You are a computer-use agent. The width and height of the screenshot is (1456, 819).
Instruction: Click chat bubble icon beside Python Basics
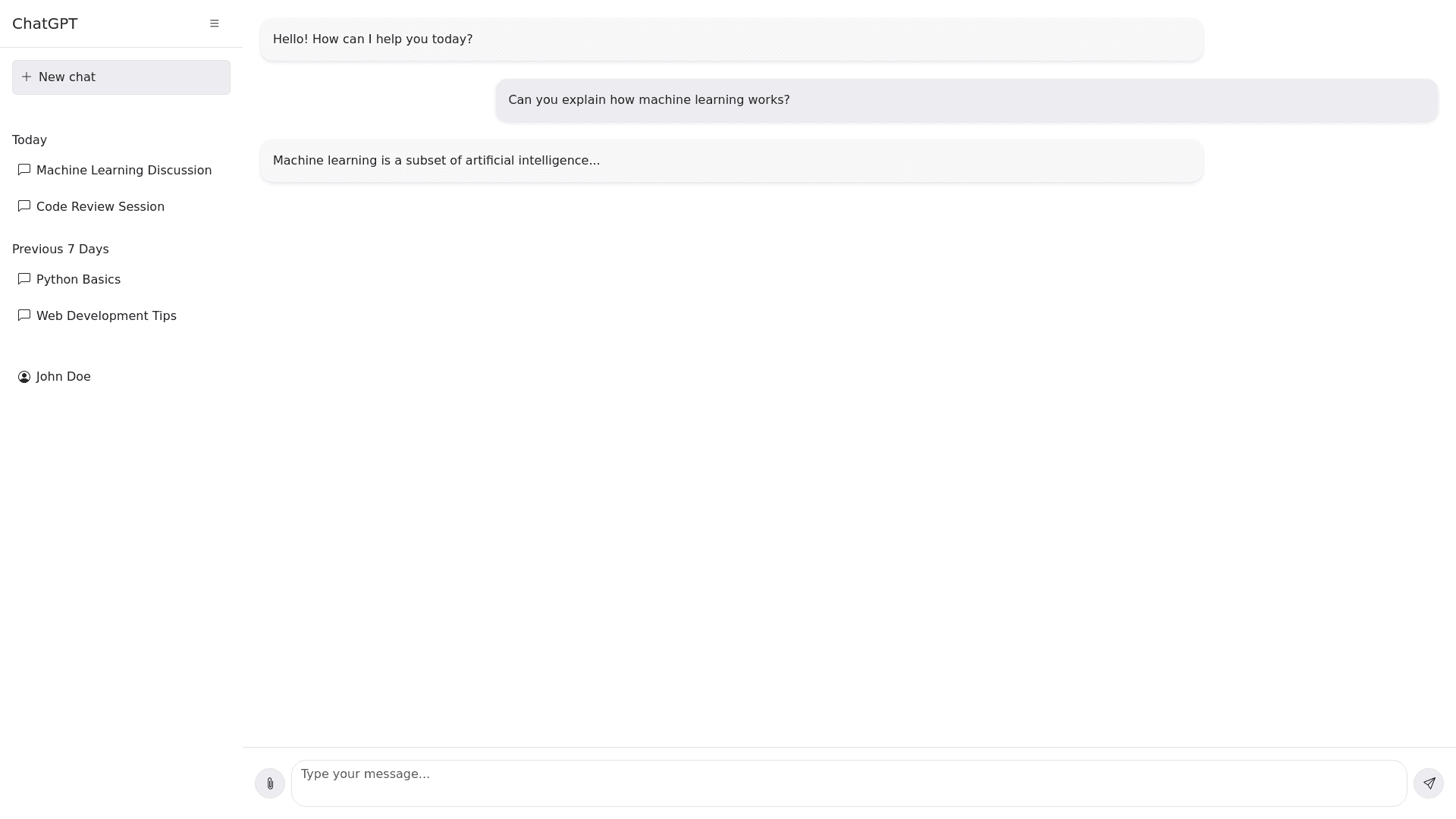[24, 279]
